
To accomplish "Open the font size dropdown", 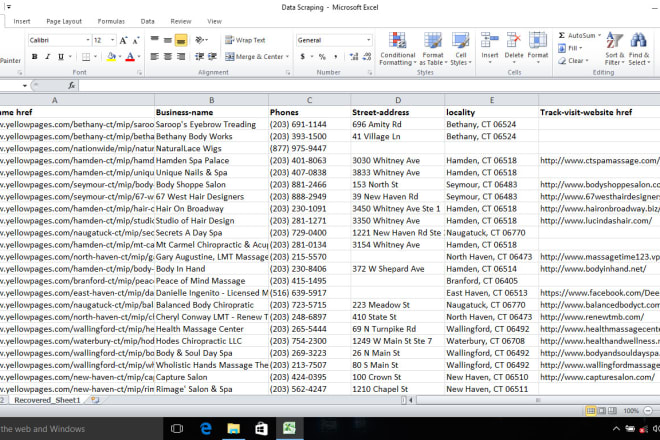I will point(112,40).
